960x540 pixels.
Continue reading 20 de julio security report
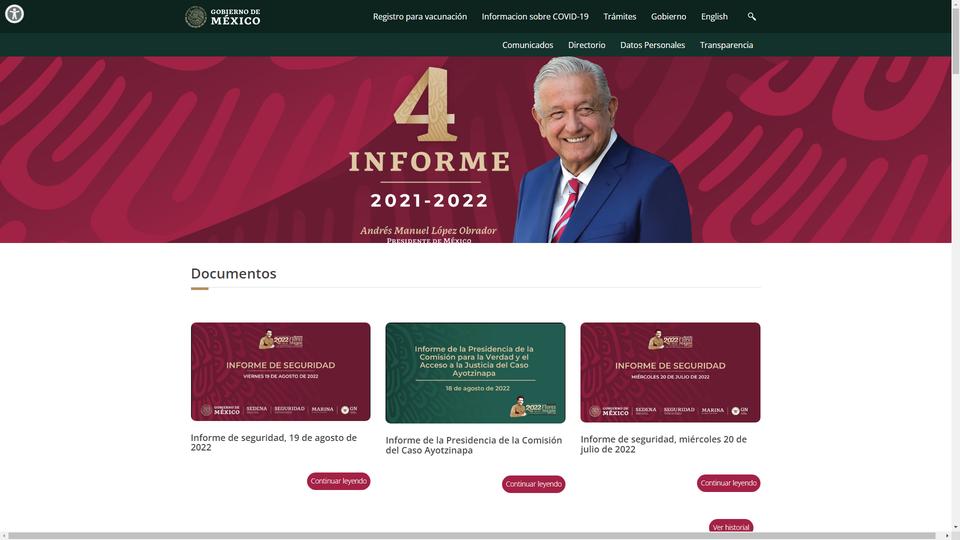[728, 483]
